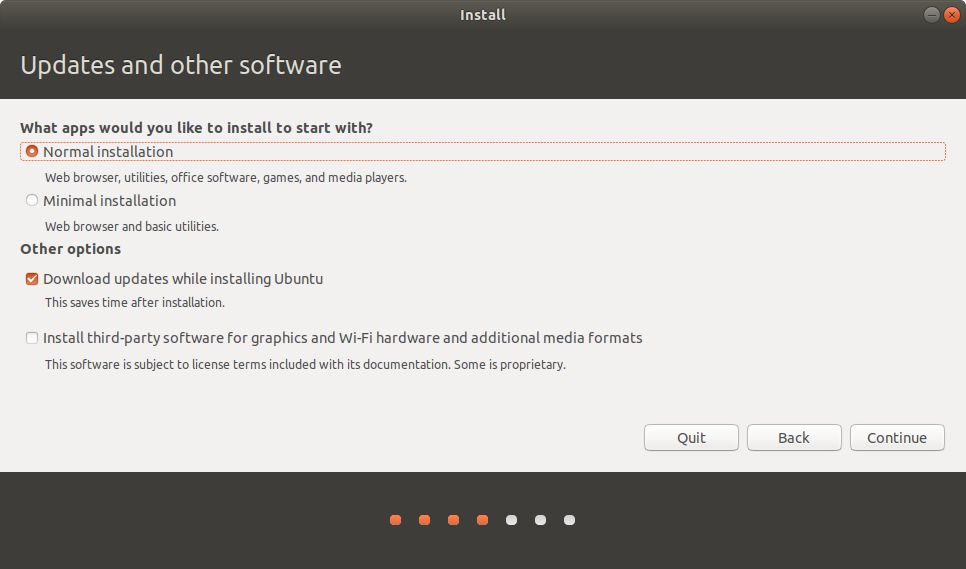Click the 'Some is proprietary.' license note

coord(510,365)
